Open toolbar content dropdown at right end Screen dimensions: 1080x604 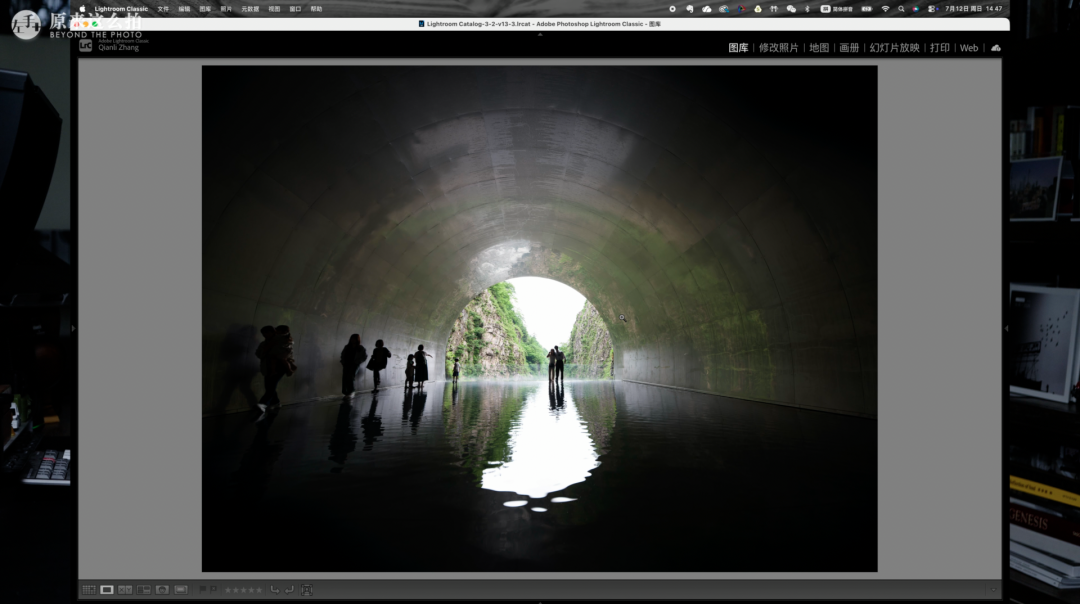coord(993,590)
